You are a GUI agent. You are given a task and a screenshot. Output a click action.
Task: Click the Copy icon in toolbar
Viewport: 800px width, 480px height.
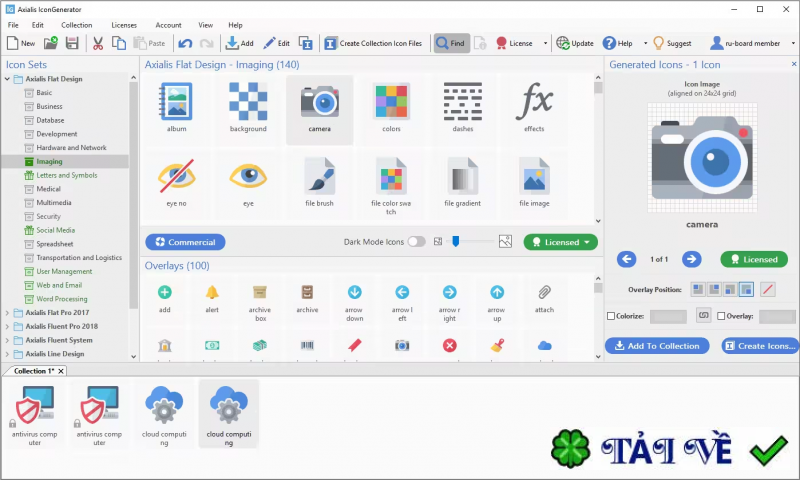pos(119,43)
